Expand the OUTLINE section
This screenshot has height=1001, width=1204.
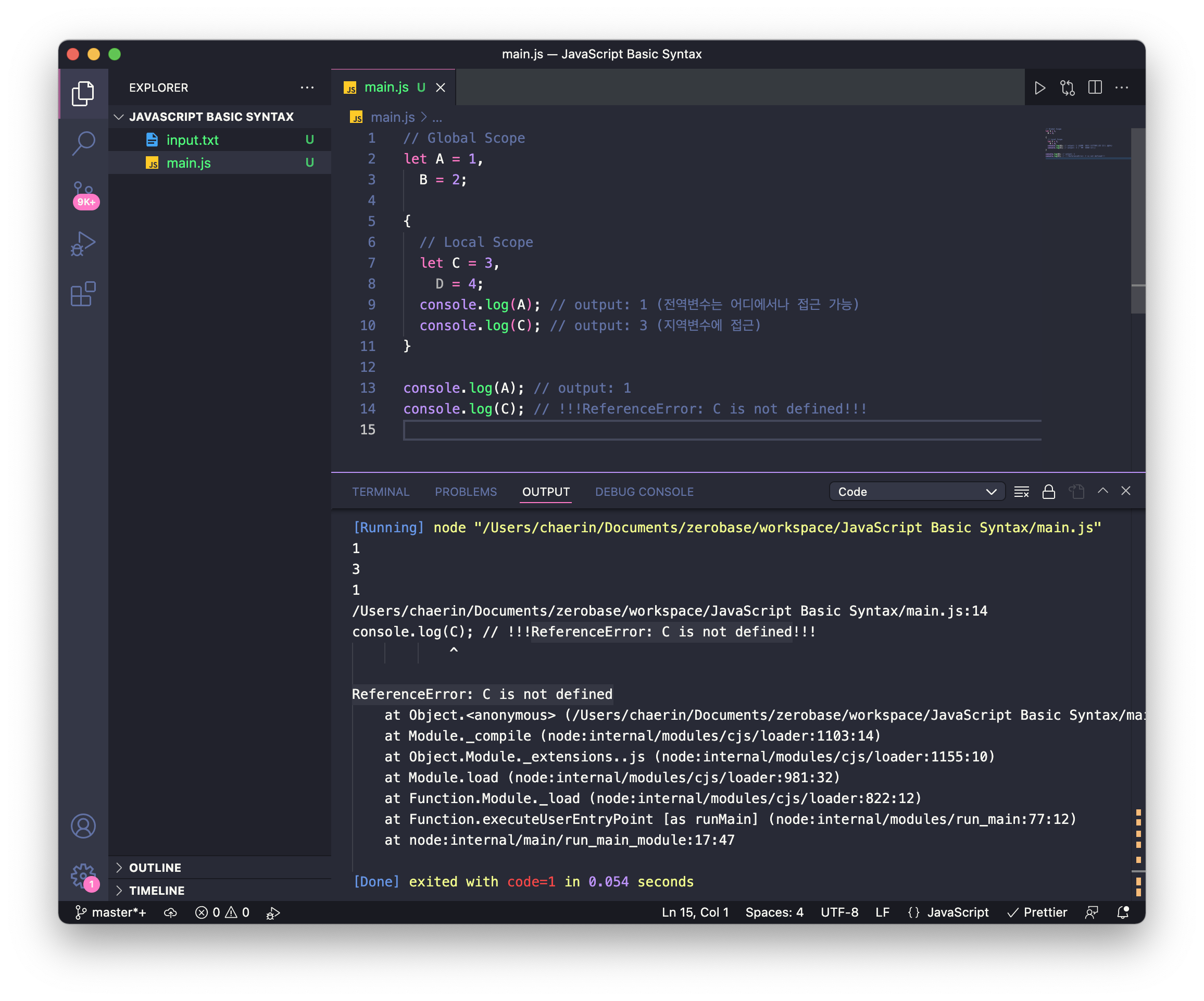[x=155, y=868]
